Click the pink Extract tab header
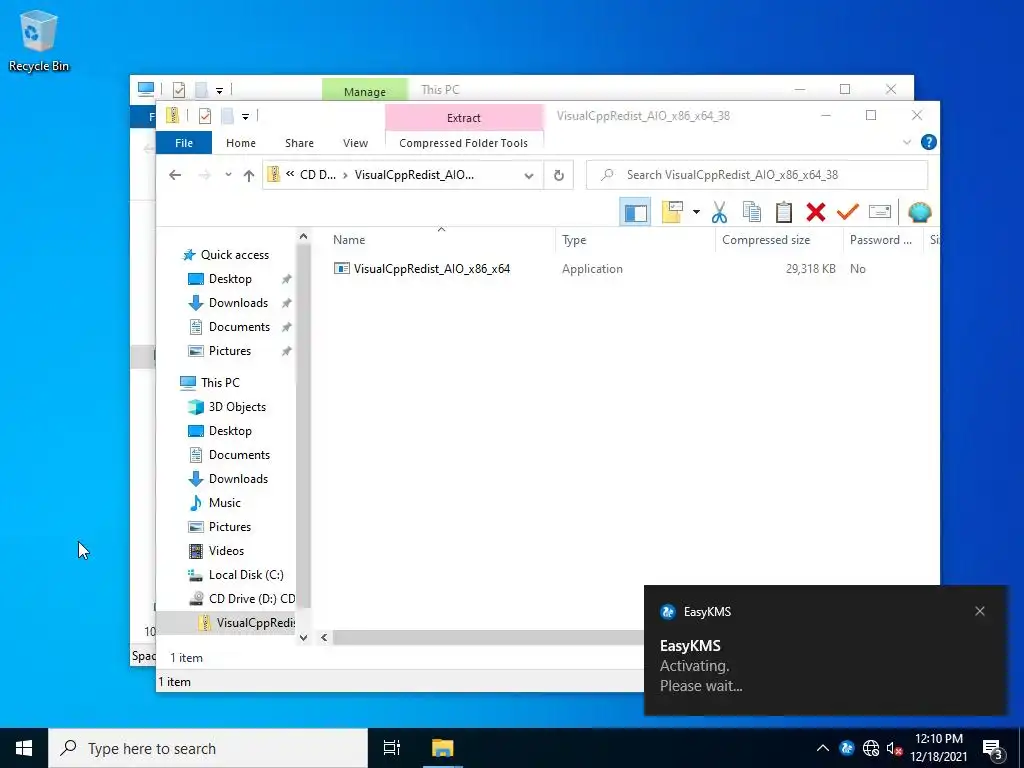The height and width of the screenshot is (768, 1024). pyautogui.click(x=464, y=118)
